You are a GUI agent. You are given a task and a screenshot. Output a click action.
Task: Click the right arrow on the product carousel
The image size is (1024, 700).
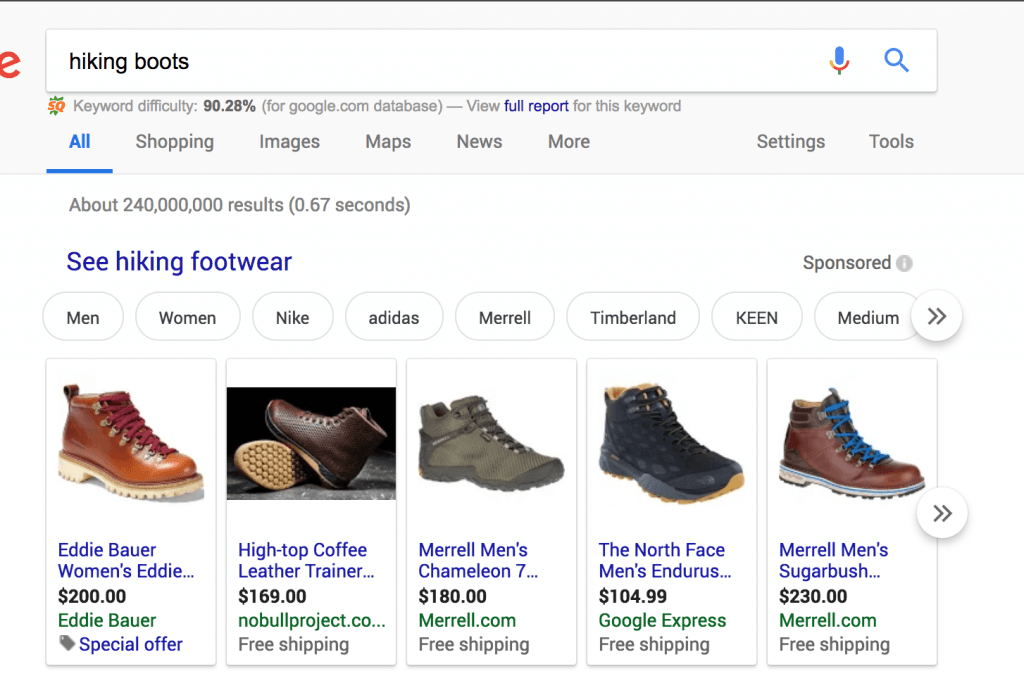coord(941,512)
